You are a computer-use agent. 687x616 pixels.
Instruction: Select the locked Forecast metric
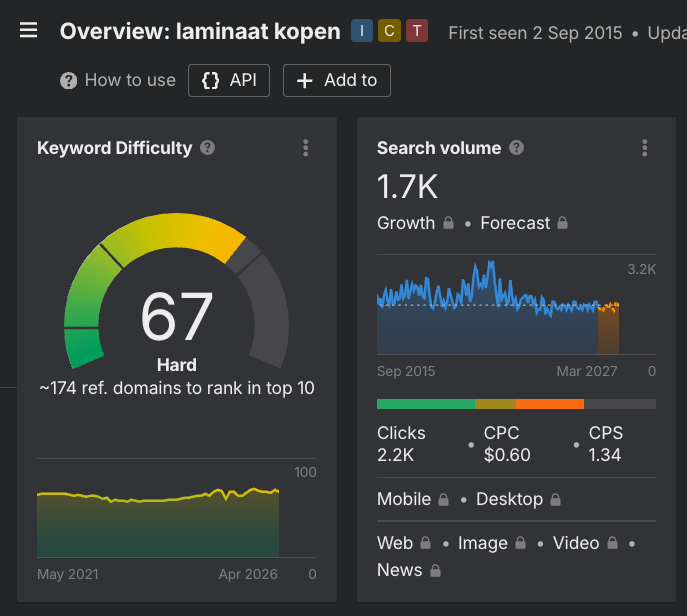pyautogui.click(x=515, y=223)
